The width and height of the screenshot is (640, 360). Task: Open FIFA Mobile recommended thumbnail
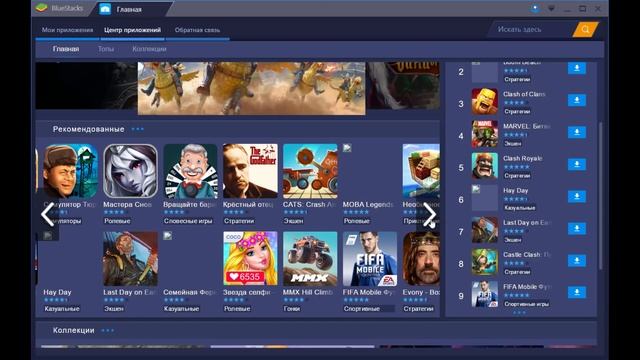coord(370,259)
